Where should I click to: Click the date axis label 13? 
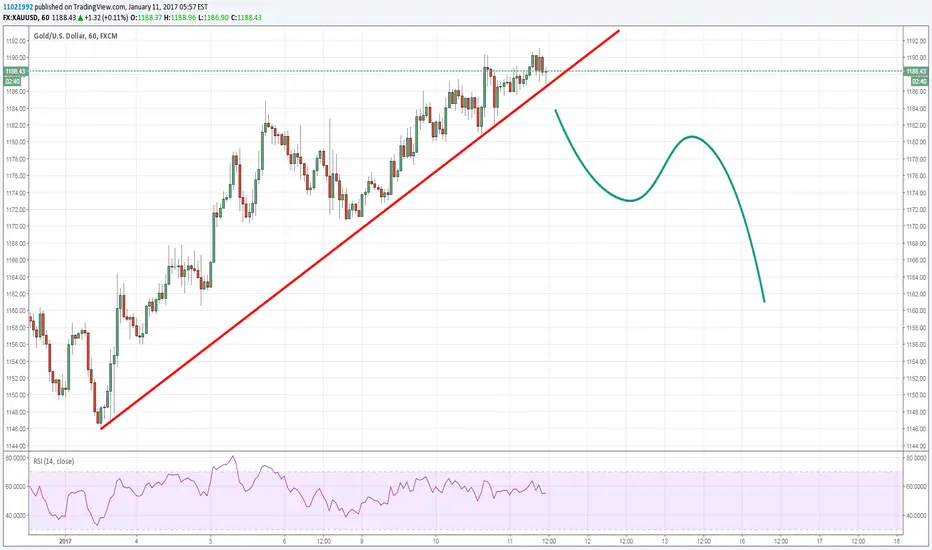[665, 541]
